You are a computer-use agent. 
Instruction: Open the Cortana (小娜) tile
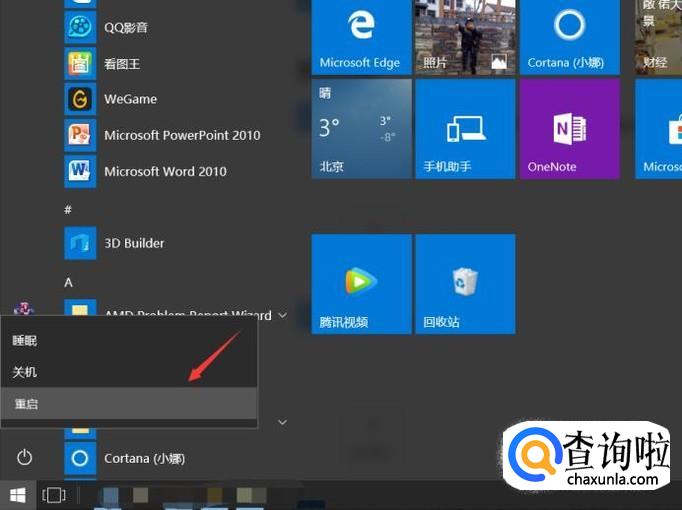[569, 37]
